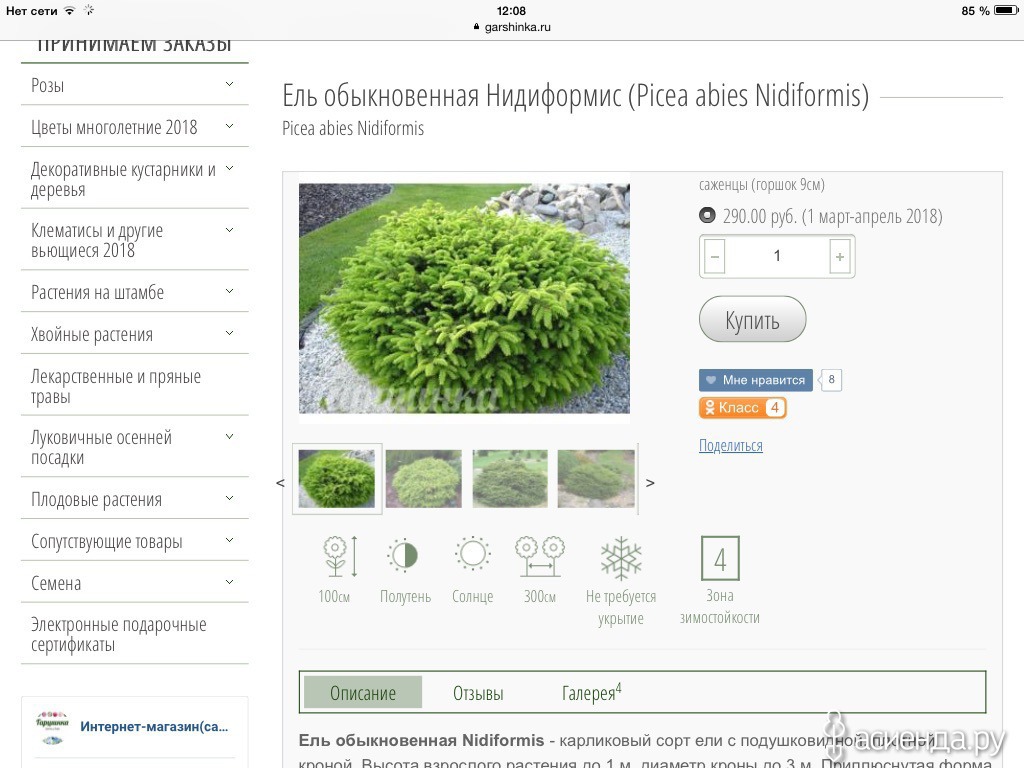Expand Клематисы и другие вьющиеся chevron

(229, 230)
